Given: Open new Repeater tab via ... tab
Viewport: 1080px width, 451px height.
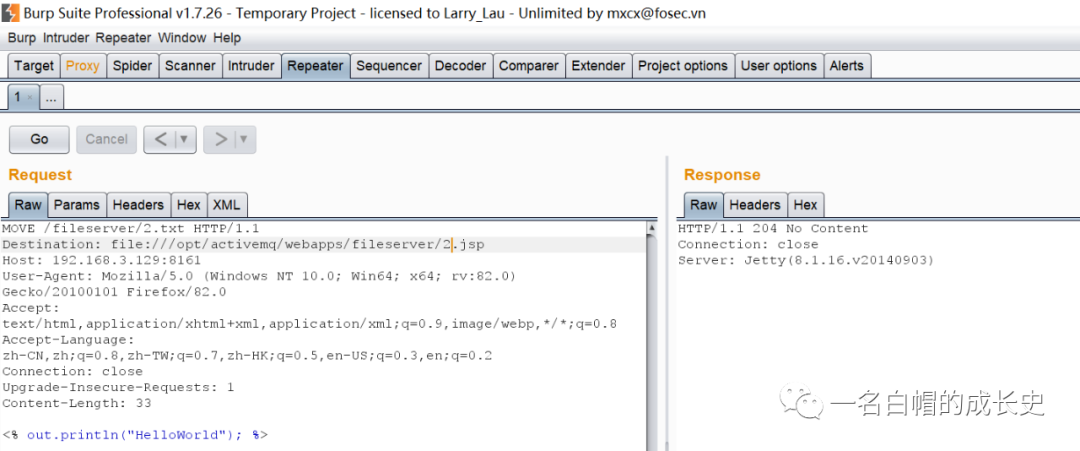Looking at the screenshot, I should point(52,97).
